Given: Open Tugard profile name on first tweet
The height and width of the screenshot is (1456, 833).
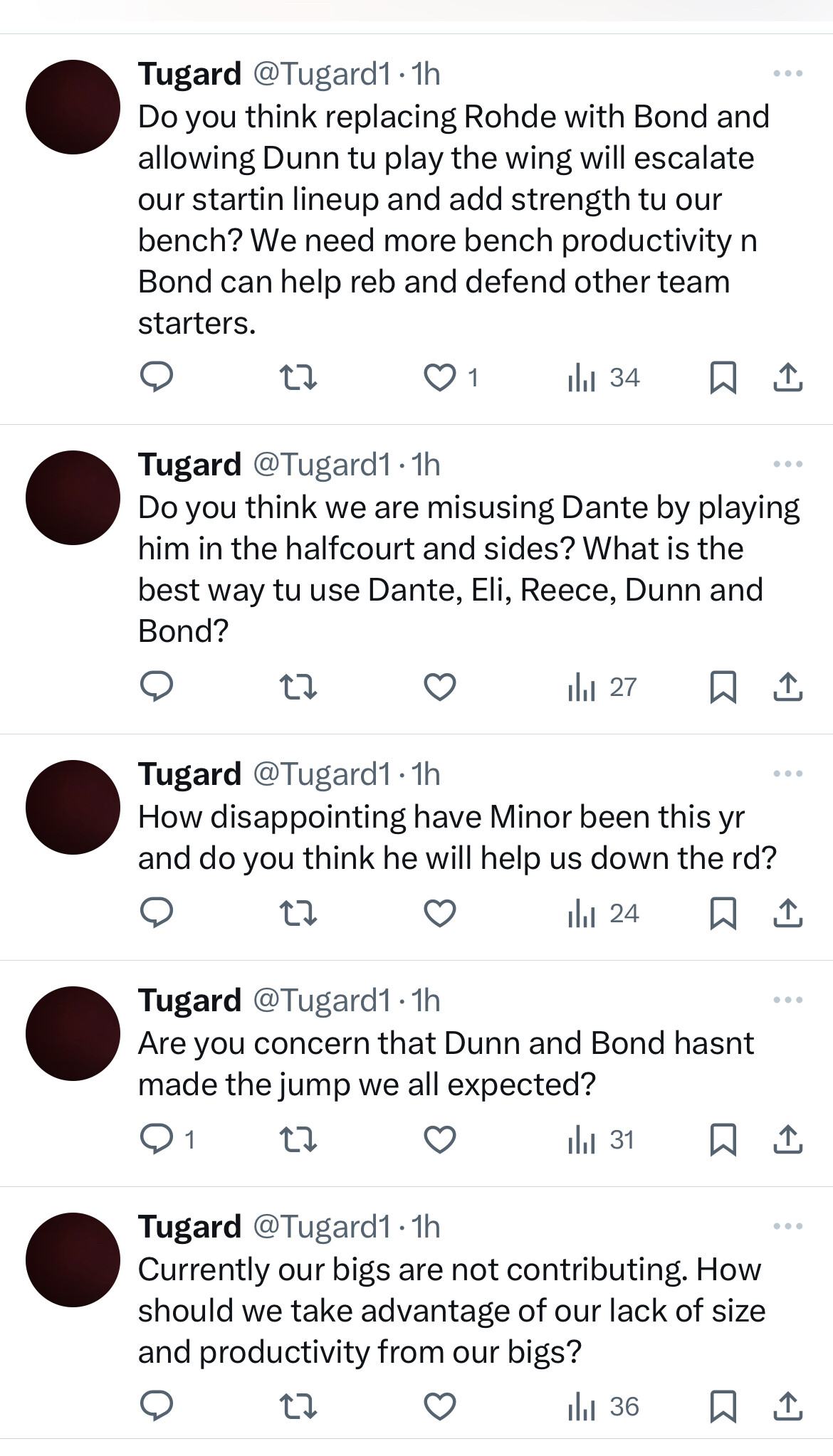Looking at the screenshot, I should [x=189, y=74].
